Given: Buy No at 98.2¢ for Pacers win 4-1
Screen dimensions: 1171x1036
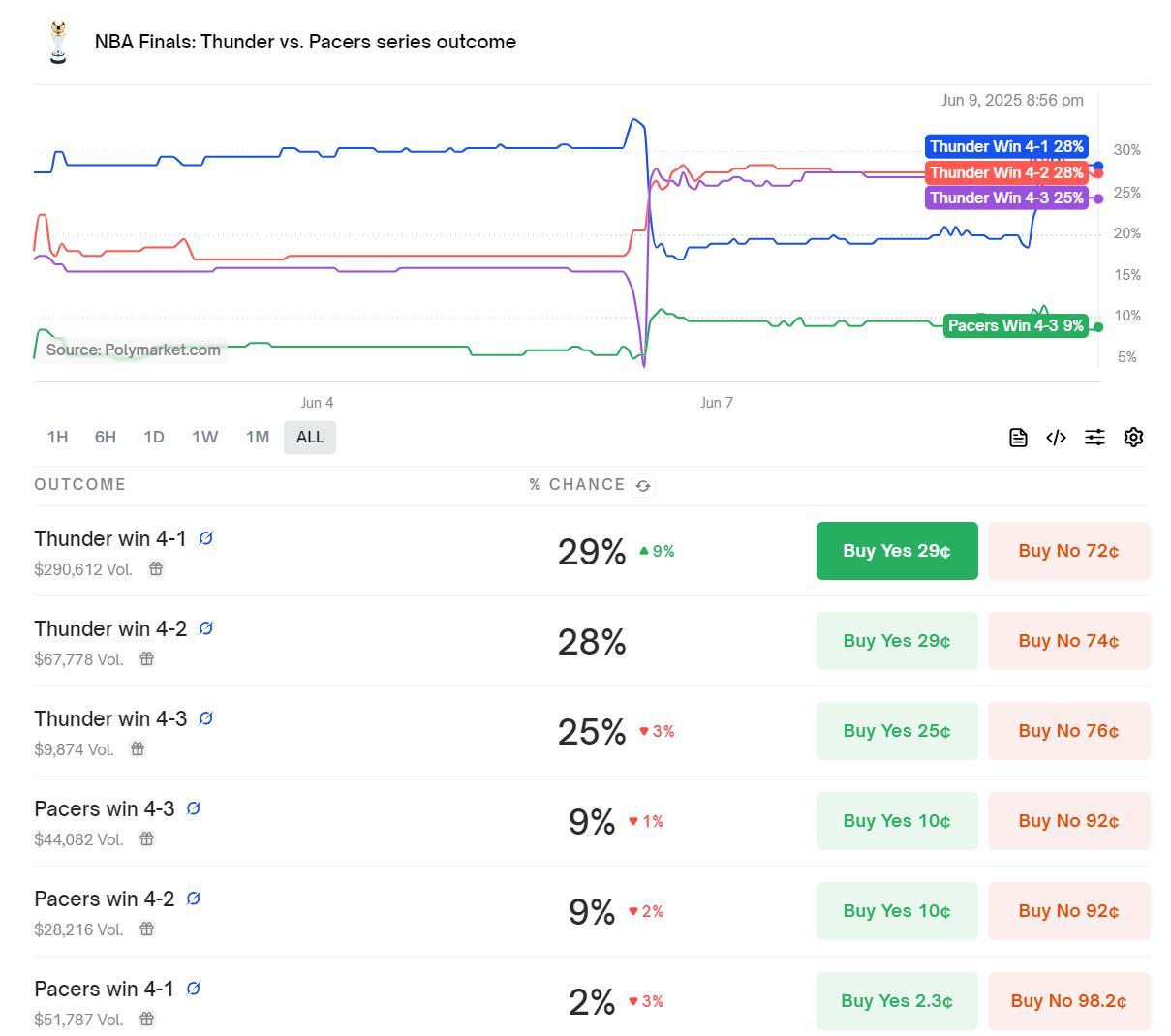Looking at the screenshot, I should [1068, 1001].
